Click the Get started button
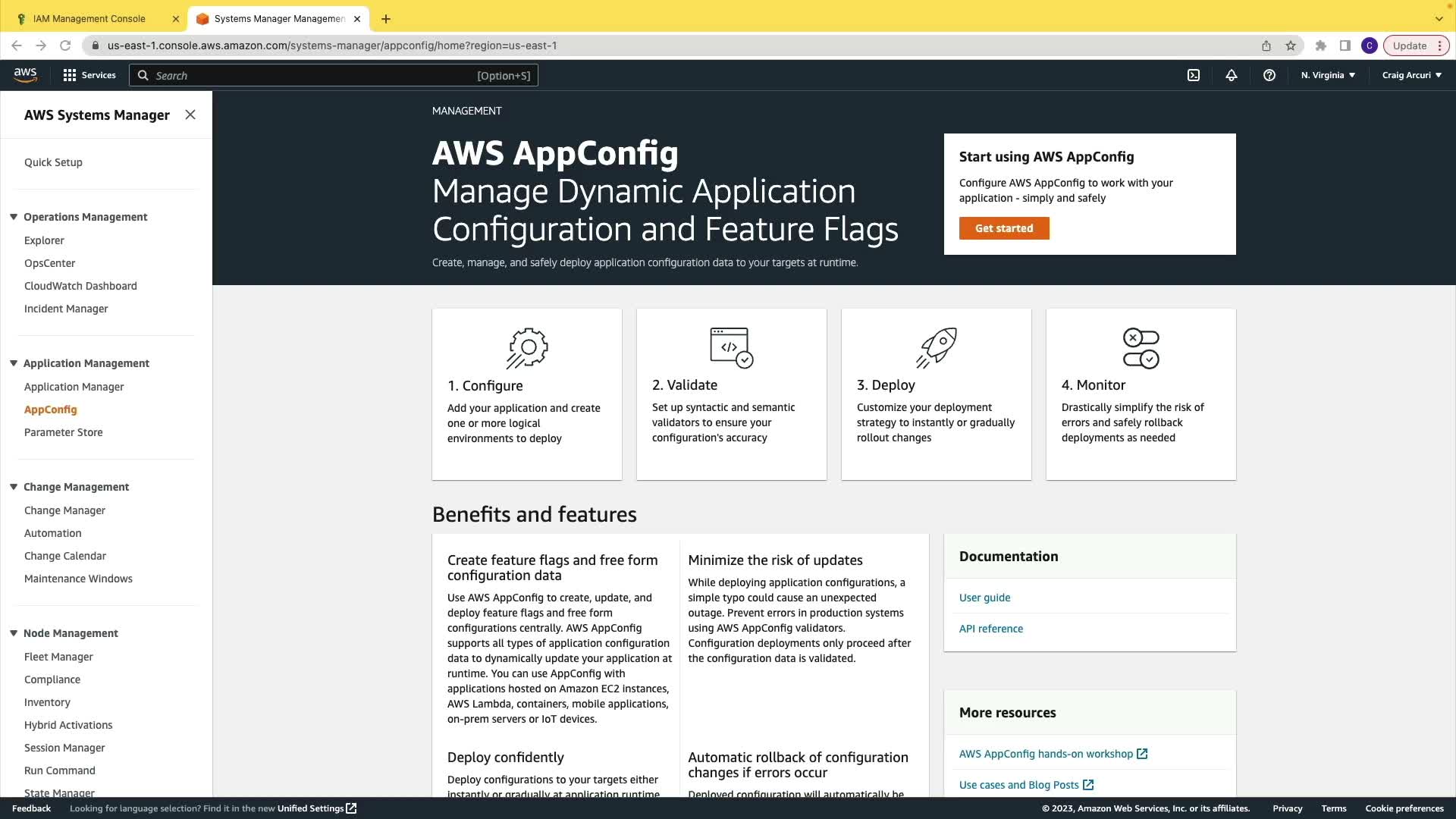Viewport: 1456px width, 819px height. coord(1003,228)
